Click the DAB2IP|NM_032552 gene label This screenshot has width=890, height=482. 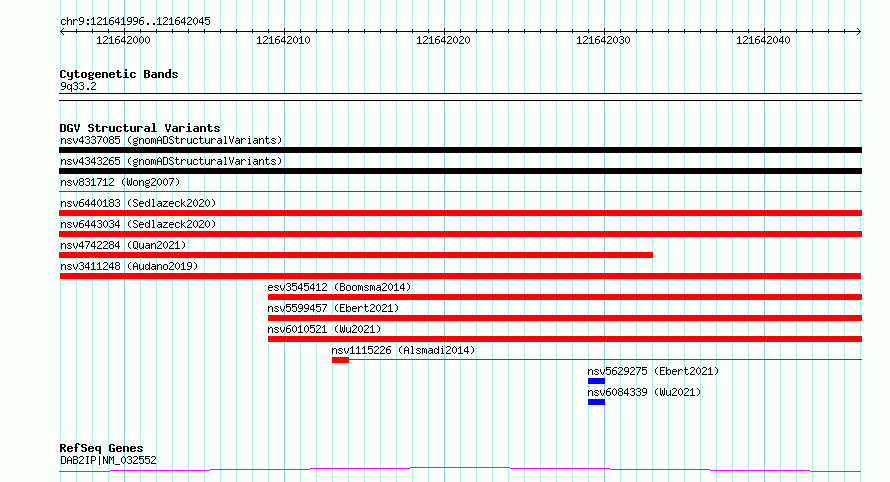pyautogui.click(x=108, y=460)
